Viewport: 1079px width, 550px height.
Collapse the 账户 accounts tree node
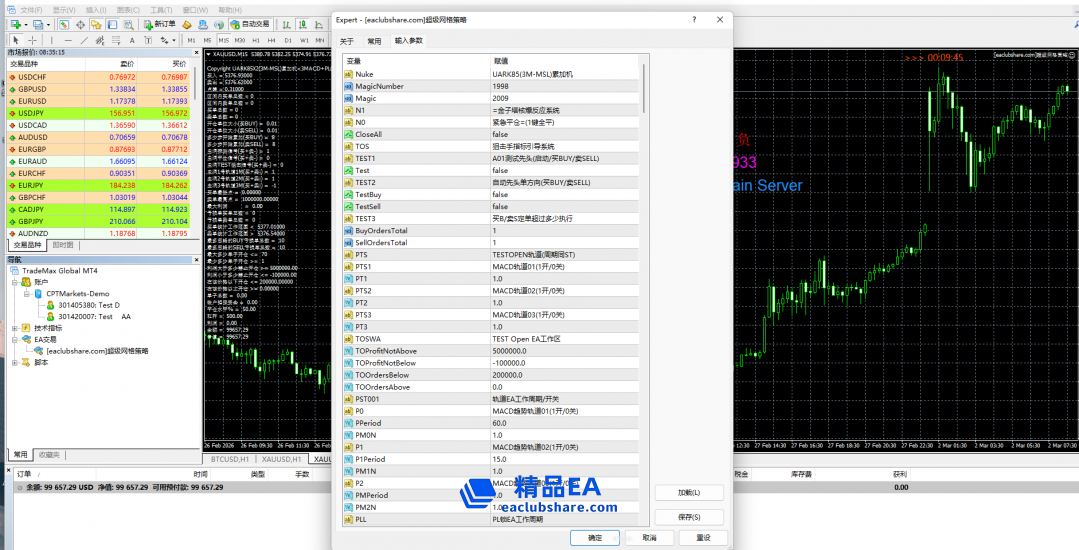pos(14,282)
